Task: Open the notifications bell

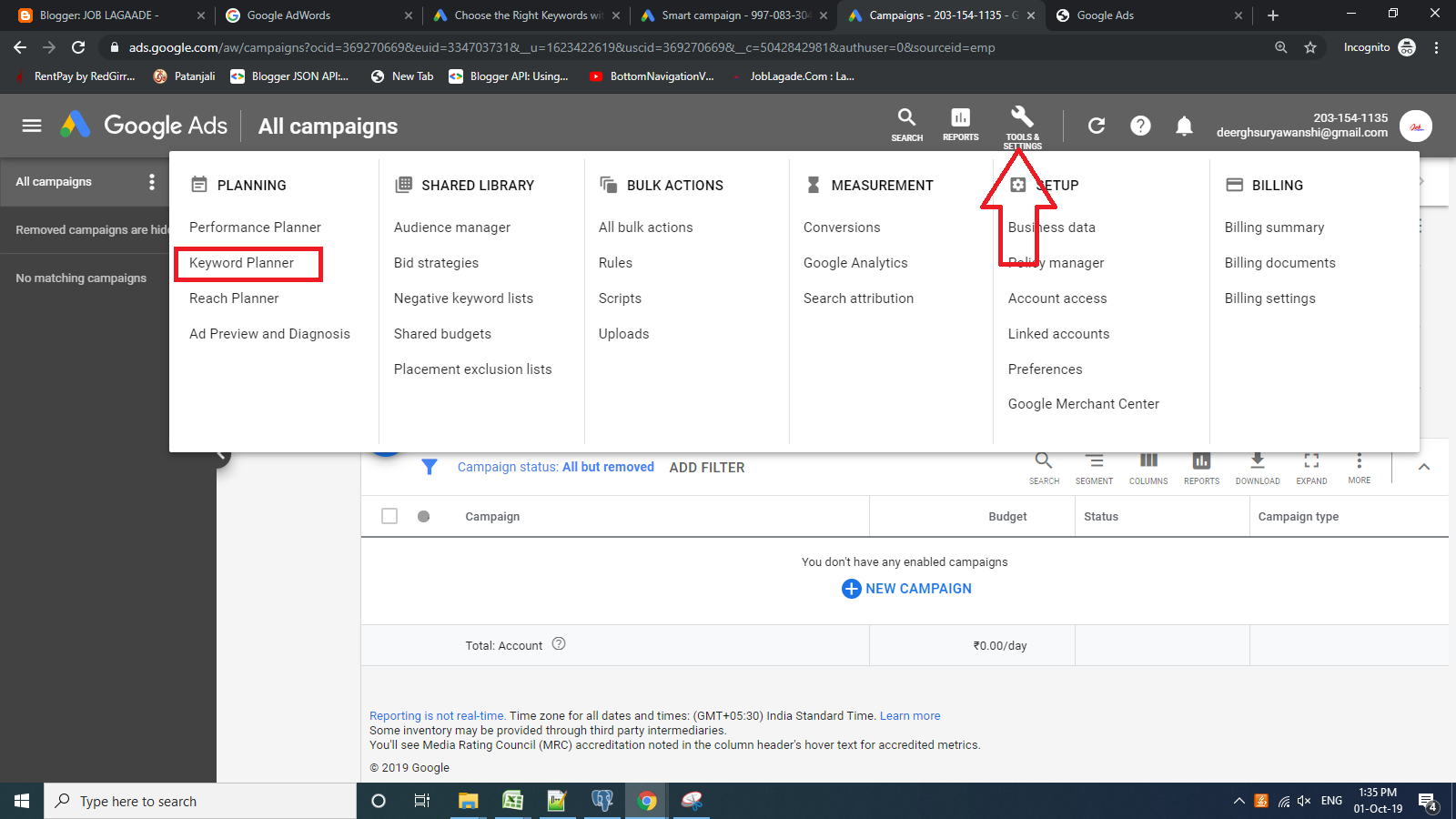Action: click(1184, 126)
